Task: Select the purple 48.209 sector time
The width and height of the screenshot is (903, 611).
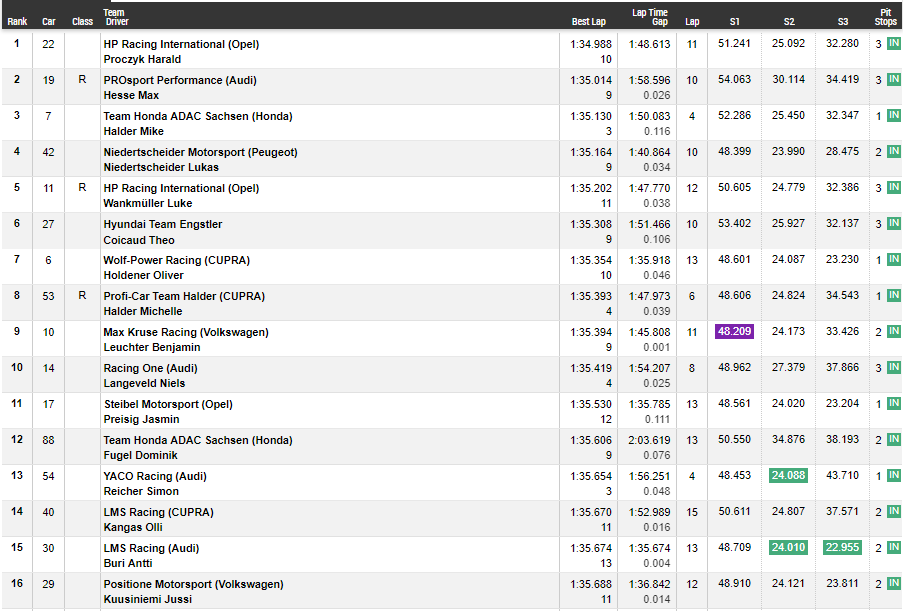Action: point(734,331)
